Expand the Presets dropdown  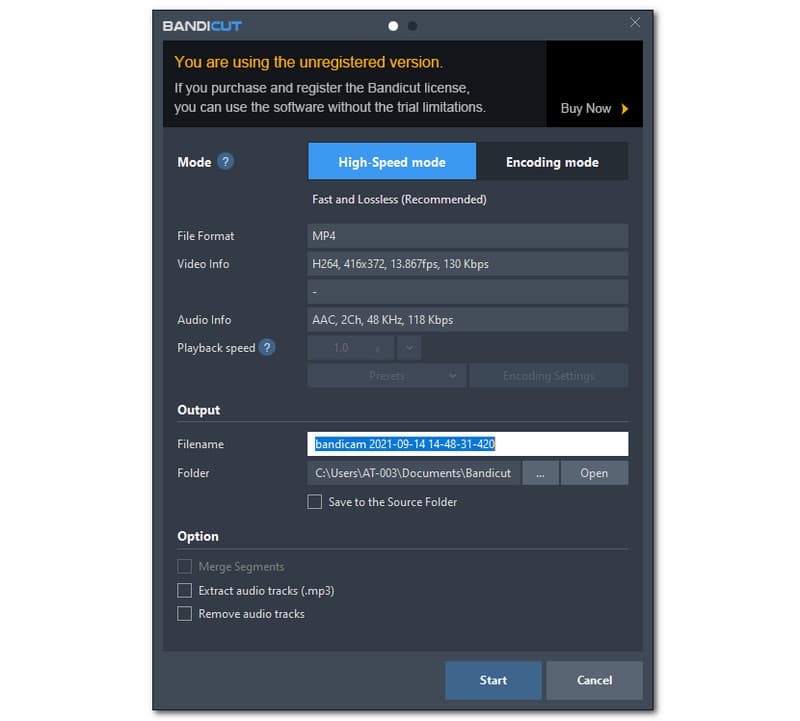pyautogui.click(x=387, y=376)
